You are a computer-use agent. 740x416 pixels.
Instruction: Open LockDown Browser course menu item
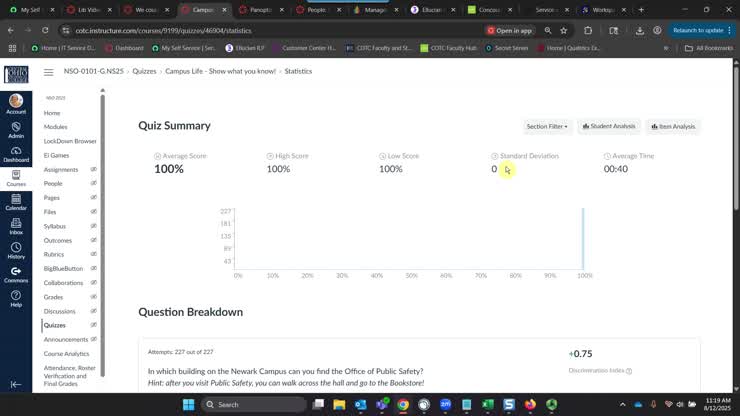(70, 141)
